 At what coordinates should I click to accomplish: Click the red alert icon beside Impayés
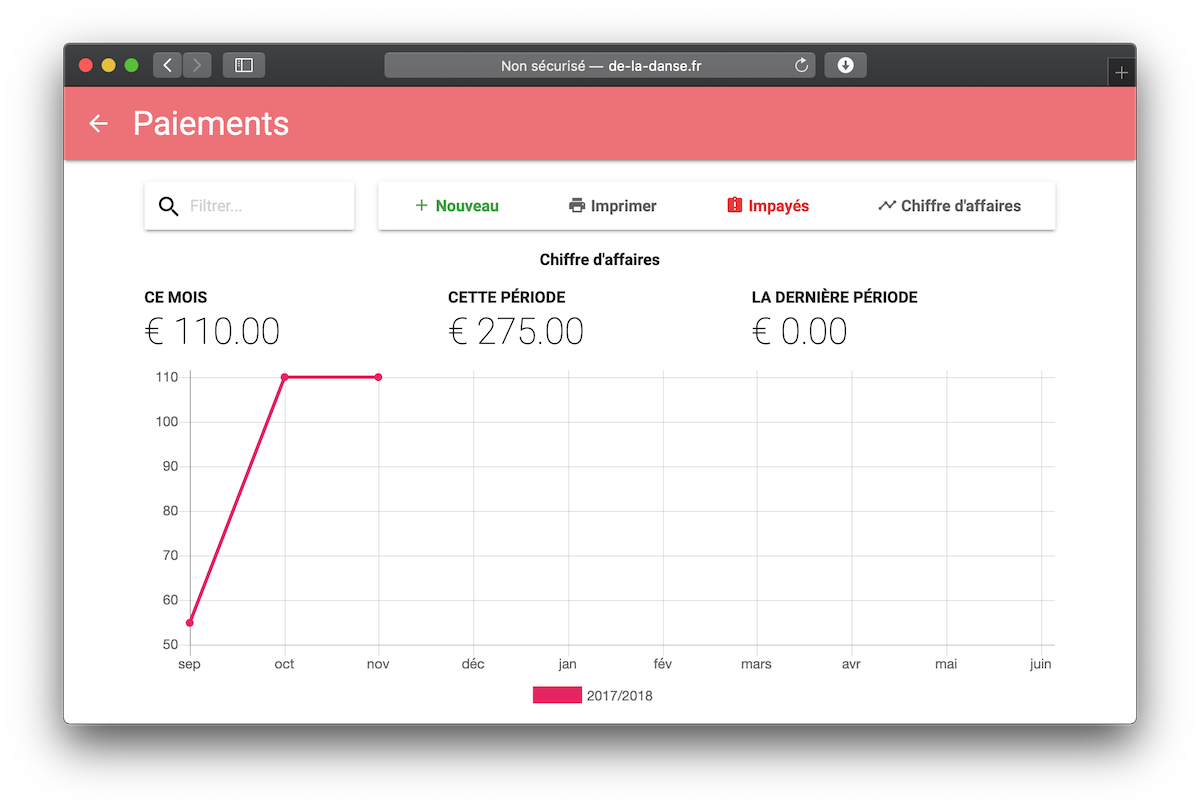(x=735, y=206)
